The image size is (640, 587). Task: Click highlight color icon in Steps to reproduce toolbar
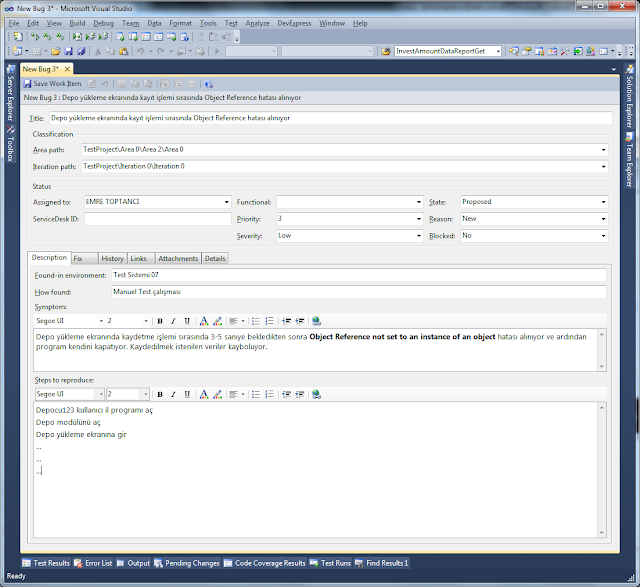218,394
